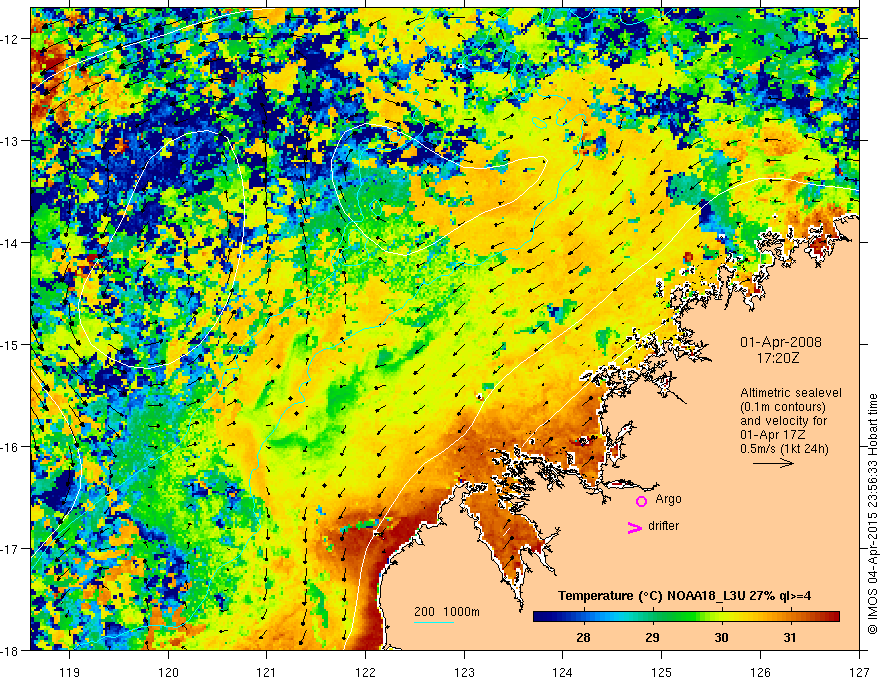Screen dimensions: 880x680
Task: Click the -13 latitude axis label
Action: coord(10,141)
